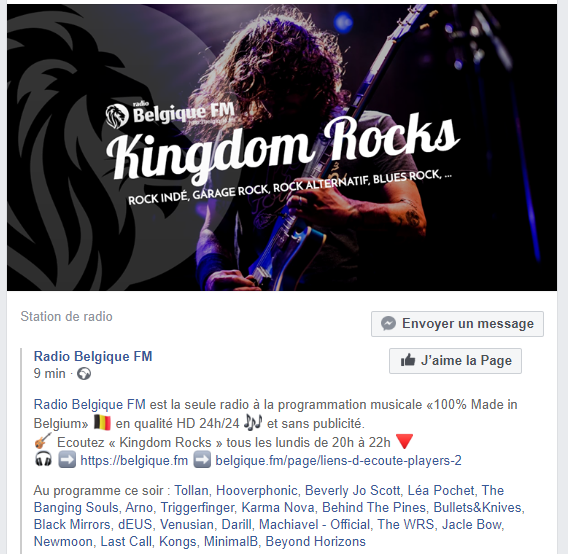The height and width of the screenshot is (554, 568).
Task: Click the Envoyer un message button
Action: (x=457, y=324)
